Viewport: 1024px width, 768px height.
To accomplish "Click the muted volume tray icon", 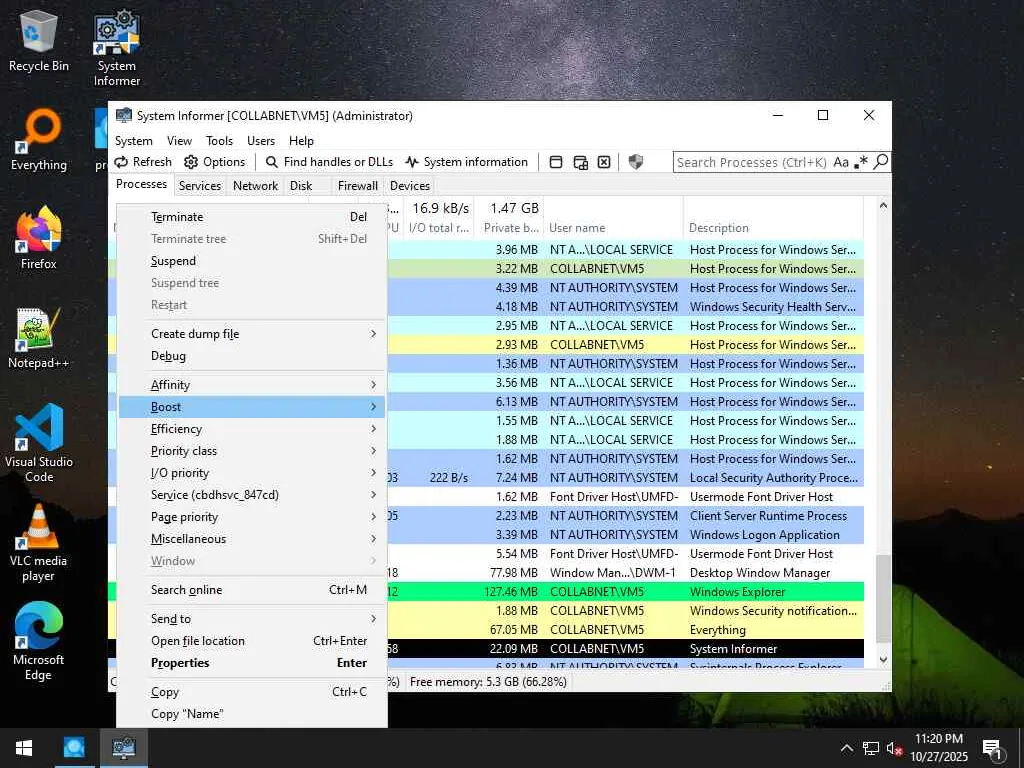I will pos(895,748).
